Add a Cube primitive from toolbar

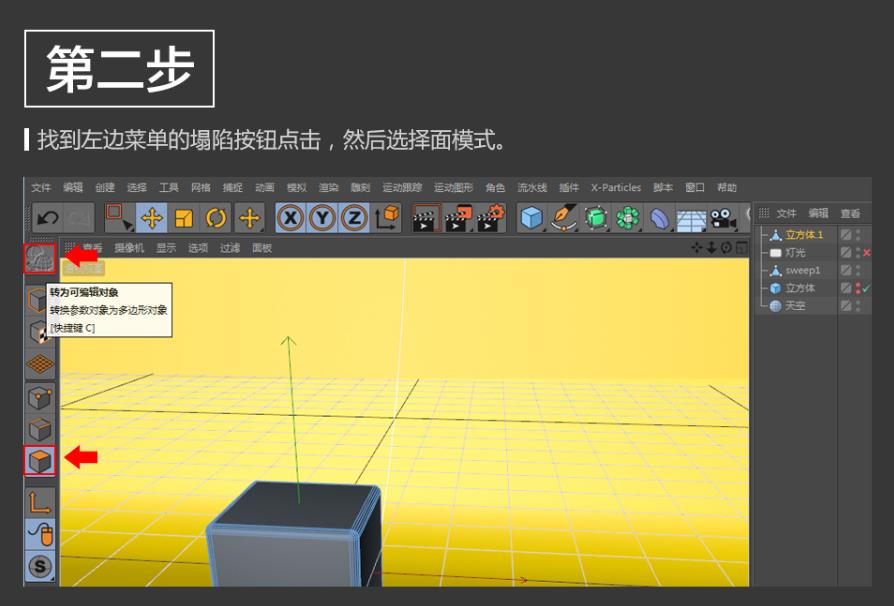(532, 217)
